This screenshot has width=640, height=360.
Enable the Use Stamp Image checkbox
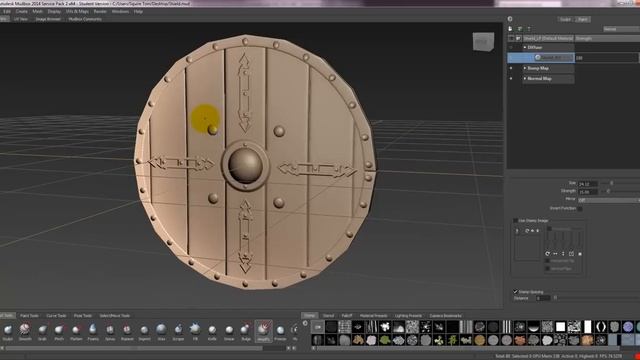pos(516,221)
